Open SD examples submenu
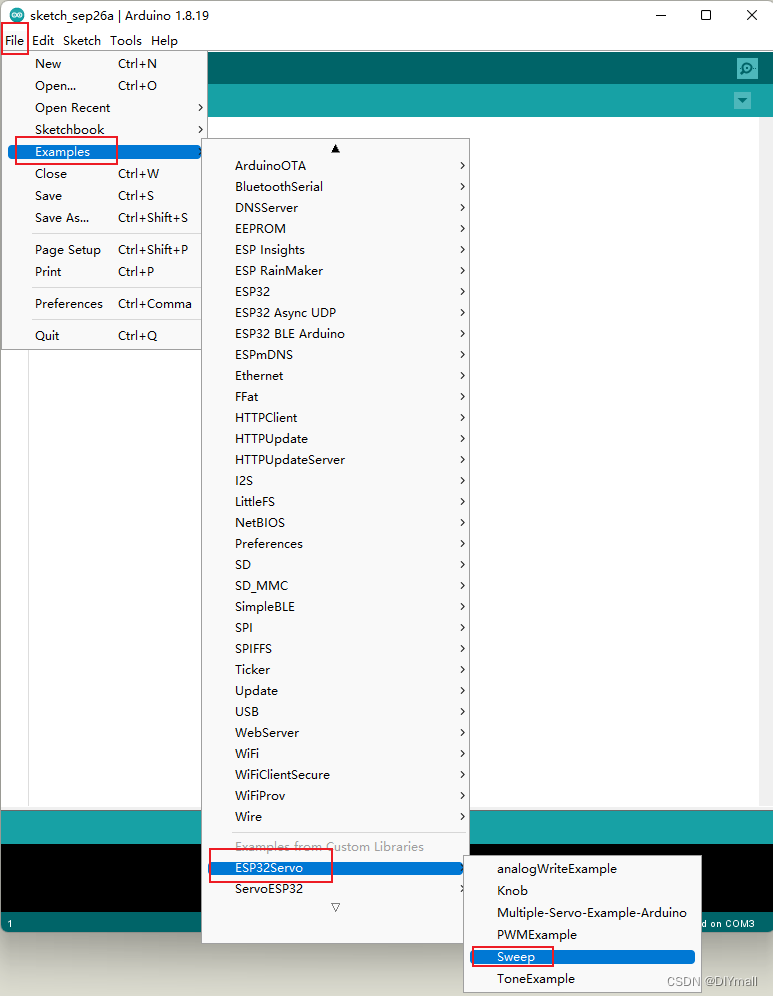Image resolution: width=773 pixels, height=996 pixels. pos(336,564)
